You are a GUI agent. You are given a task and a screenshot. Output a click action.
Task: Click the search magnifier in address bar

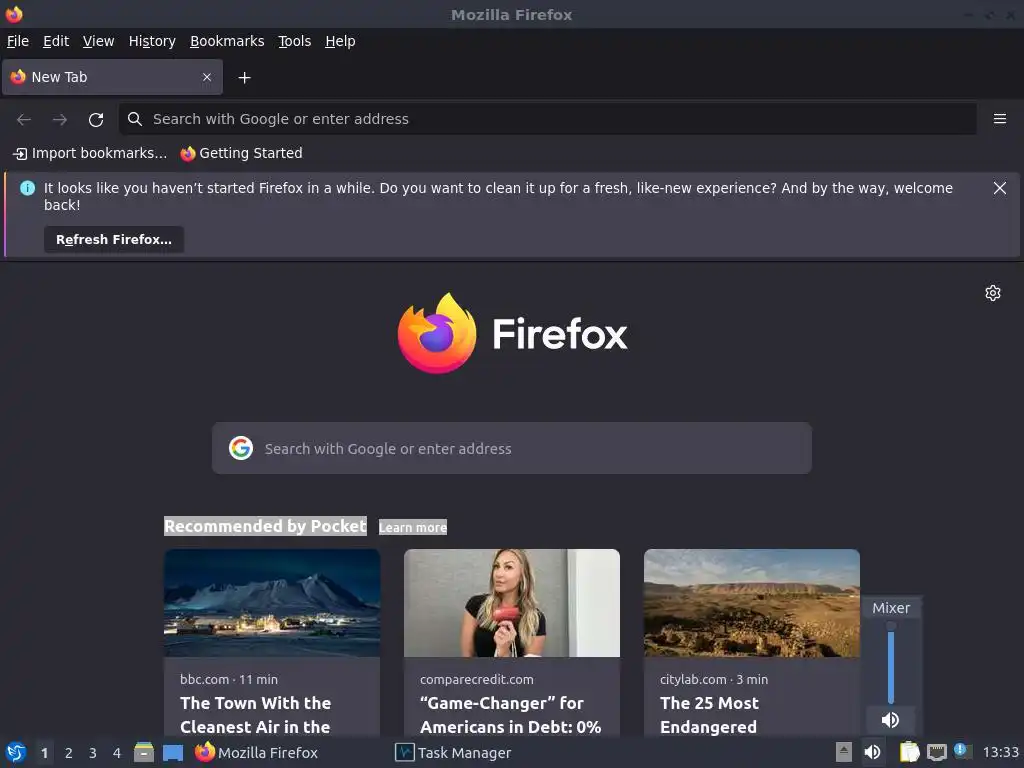click(135, 119)
